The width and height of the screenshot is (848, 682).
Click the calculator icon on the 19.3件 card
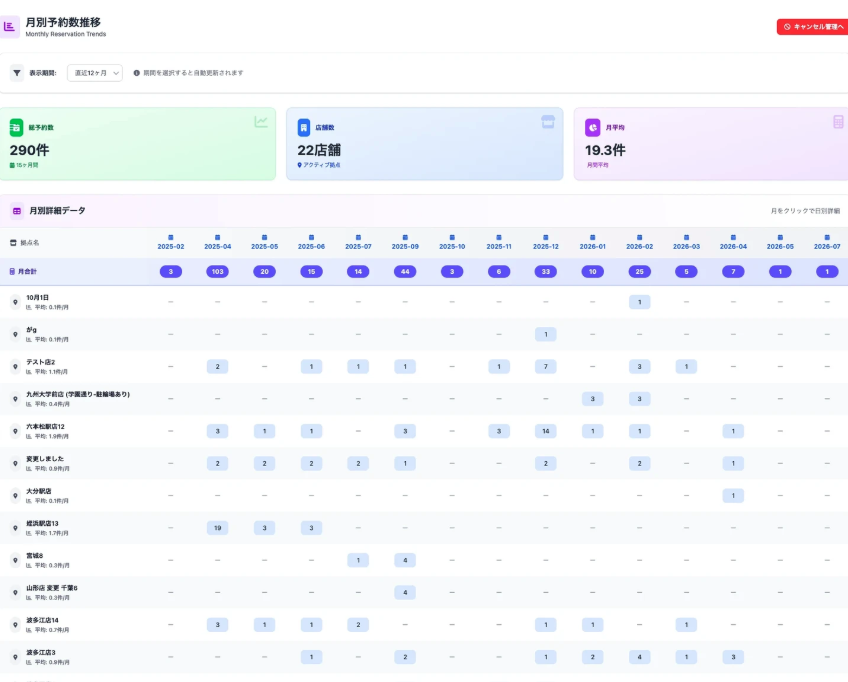point(838,122)
